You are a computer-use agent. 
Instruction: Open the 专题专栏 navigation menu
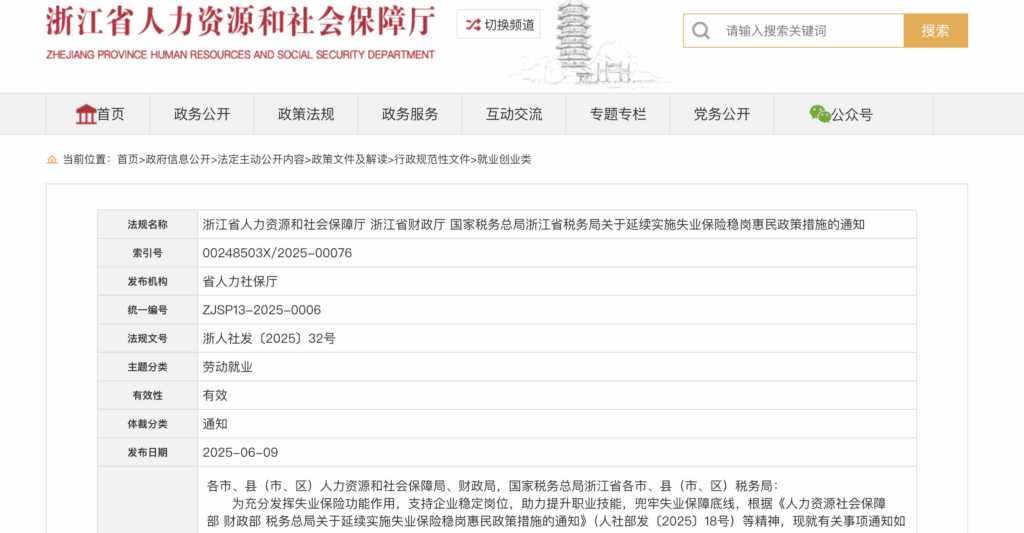(618, 114)
